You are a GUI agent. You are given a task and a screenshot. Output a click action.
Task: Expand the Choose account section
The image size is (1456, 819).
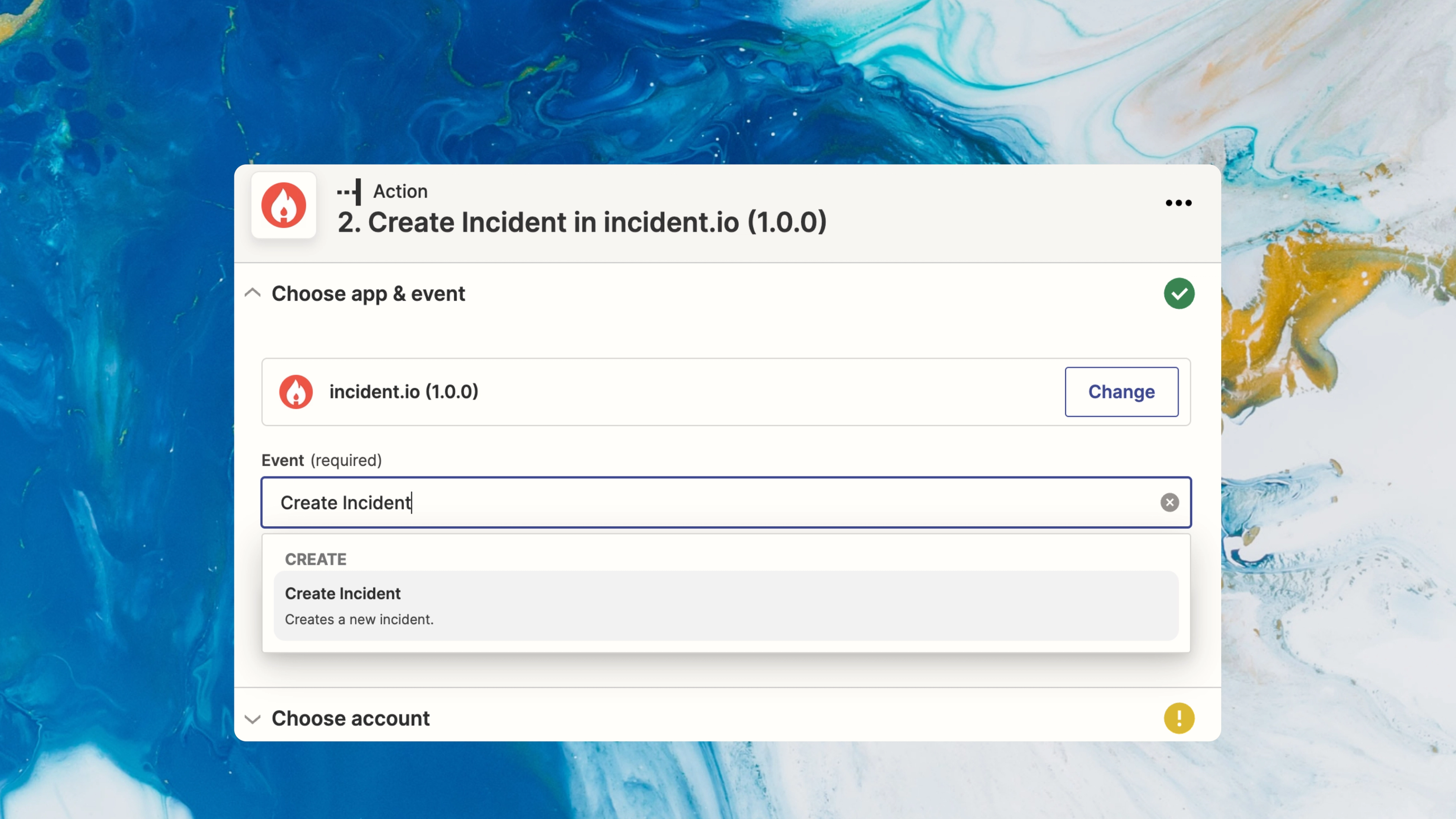click(253, 719)
